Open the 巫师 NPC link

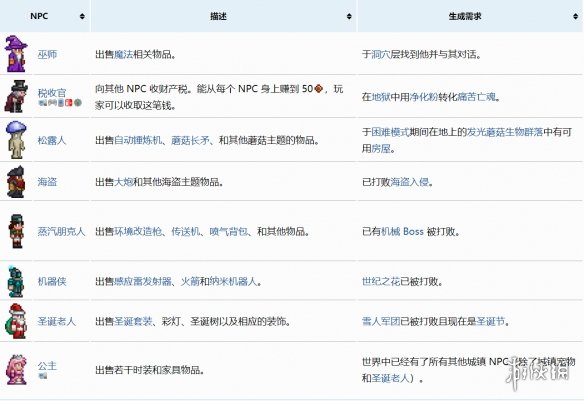point(47,54)
